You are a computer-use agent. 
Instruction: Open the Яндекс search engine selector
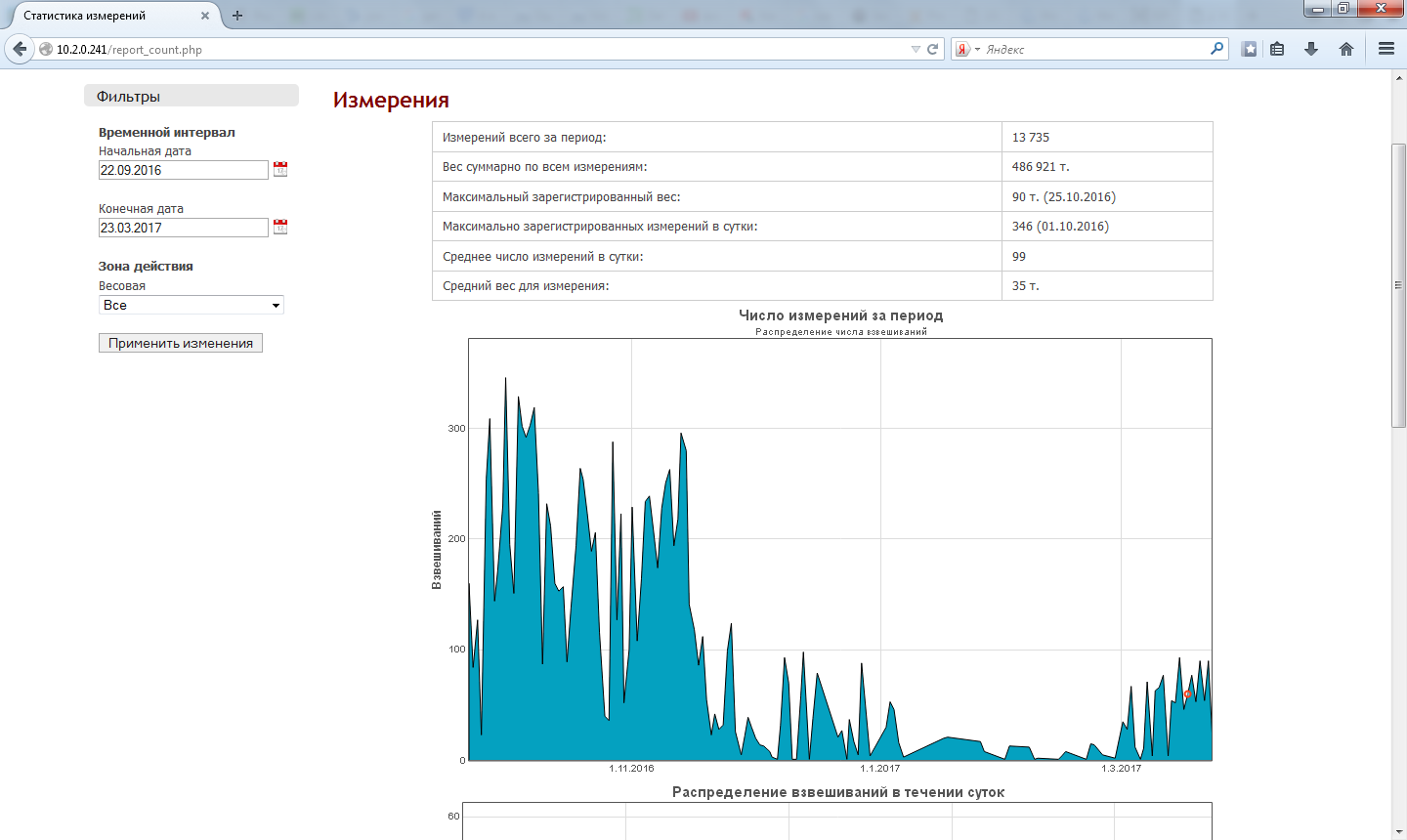coord(966,49)
